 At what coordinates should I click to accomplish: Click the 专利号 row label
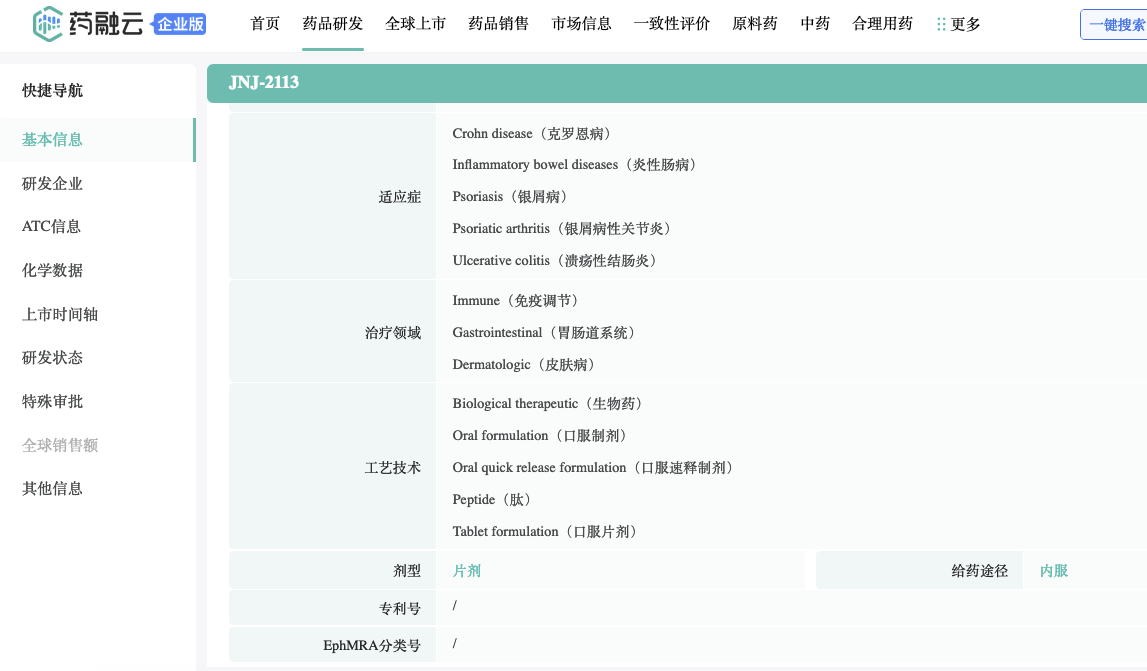(399, 608)
